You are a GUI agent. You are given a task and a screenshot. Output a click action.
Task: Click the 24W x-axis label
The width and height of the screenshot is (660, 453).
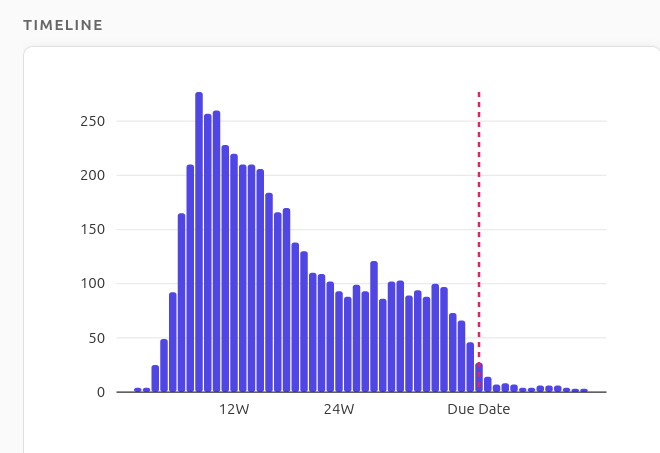click(x=339, y=409)
